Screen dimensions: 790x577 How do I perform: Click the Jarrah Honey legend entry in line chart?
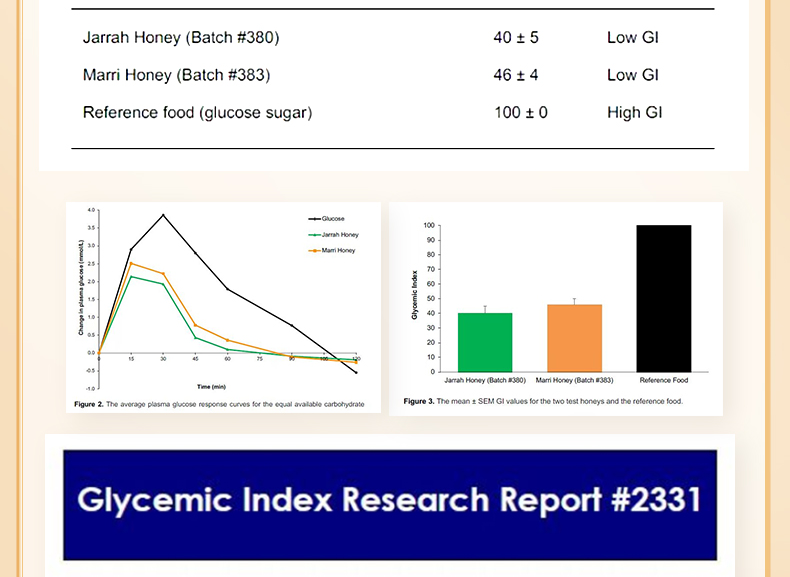click(x=338, y=234)
